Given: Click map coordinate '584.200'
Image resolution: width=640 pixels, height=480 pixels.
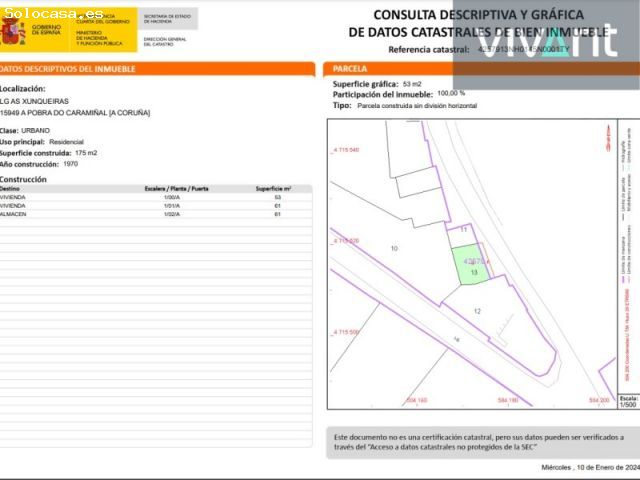Looking at the screenshot, I should (599, 400).
